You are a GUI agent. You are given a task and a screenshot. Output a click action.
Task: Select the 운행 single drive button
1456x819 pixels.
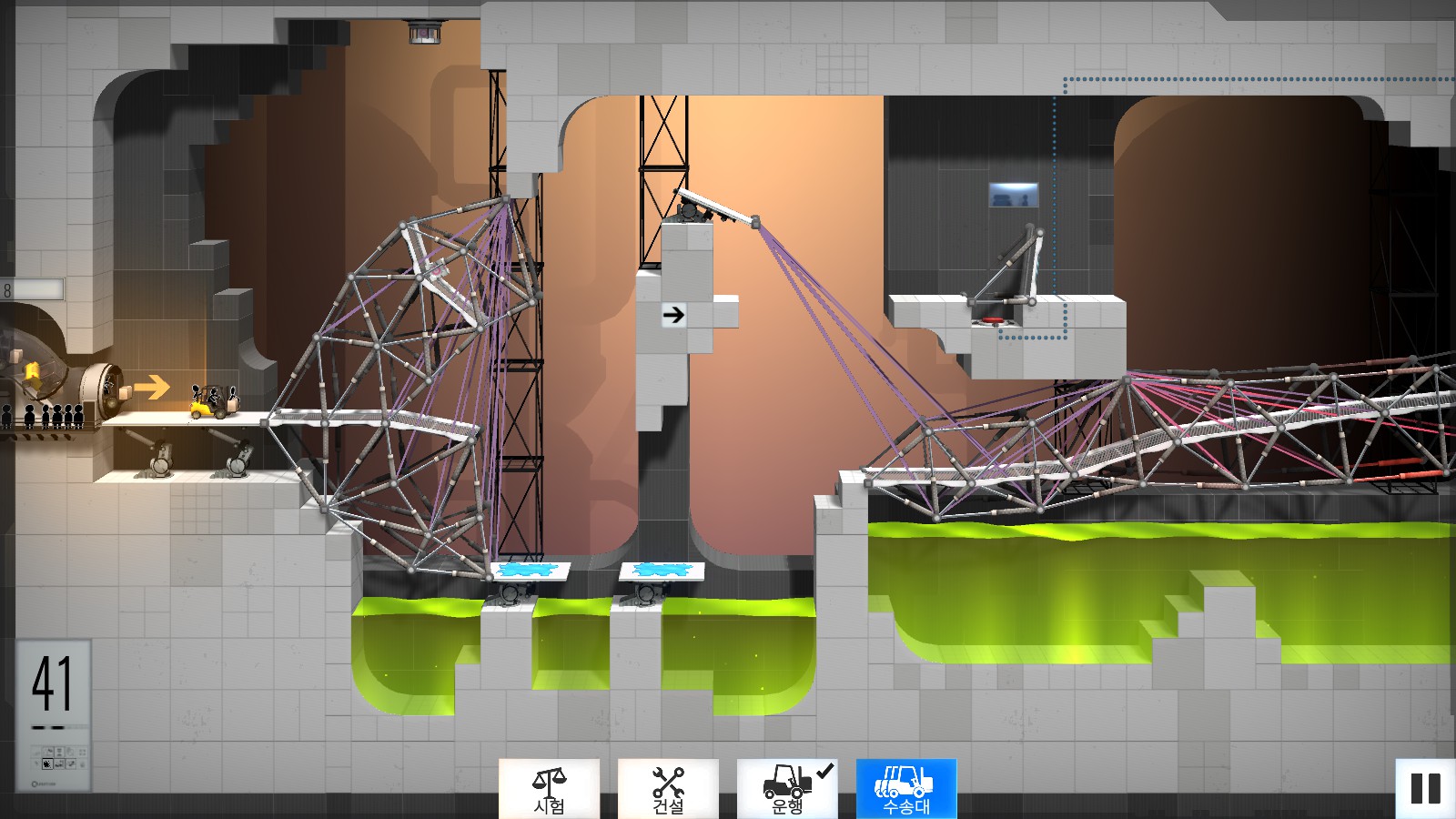[x=787, y=788]
